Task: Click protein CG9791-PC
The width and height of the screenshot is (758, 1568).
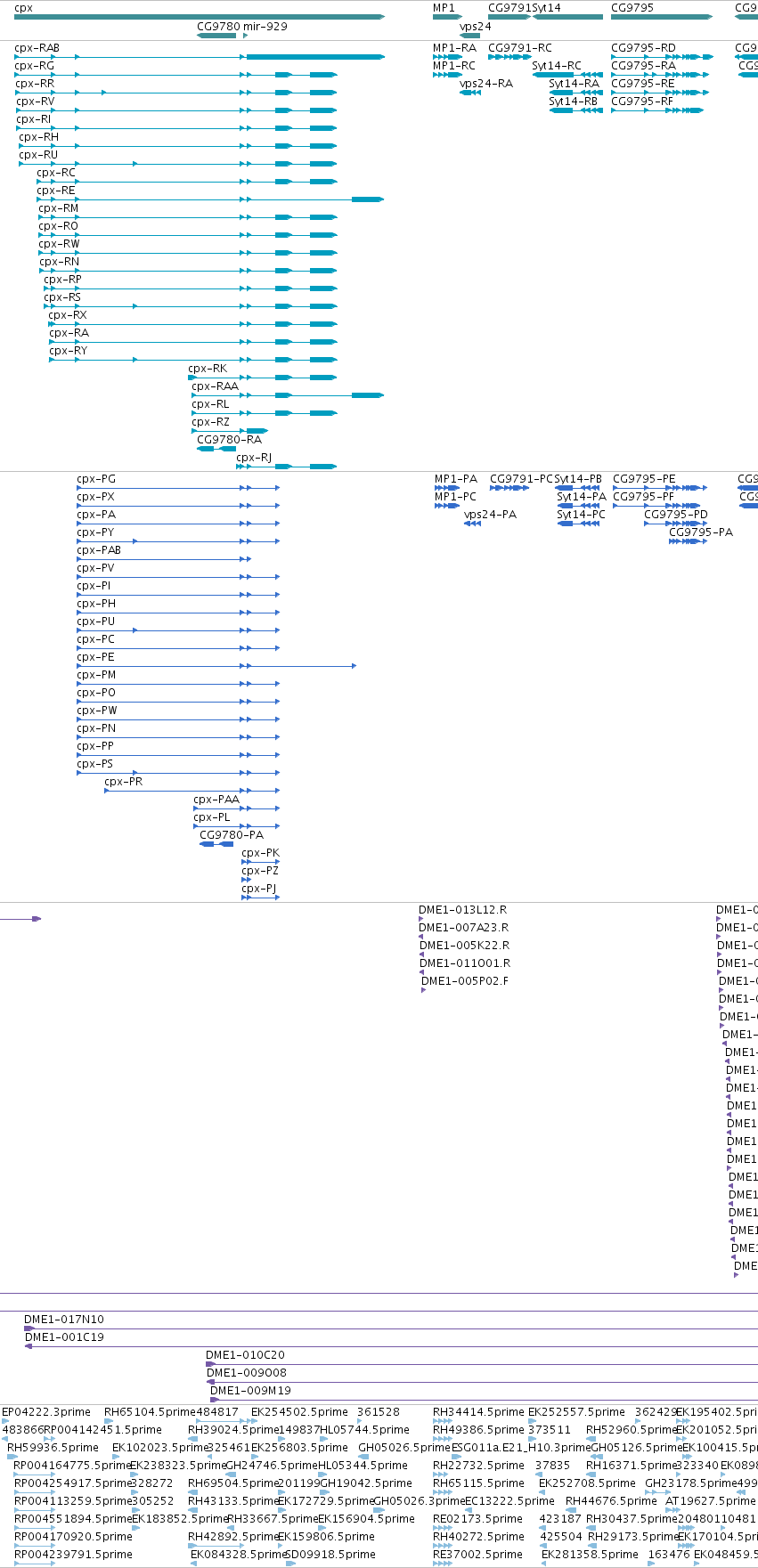Action: pos(522,479)
